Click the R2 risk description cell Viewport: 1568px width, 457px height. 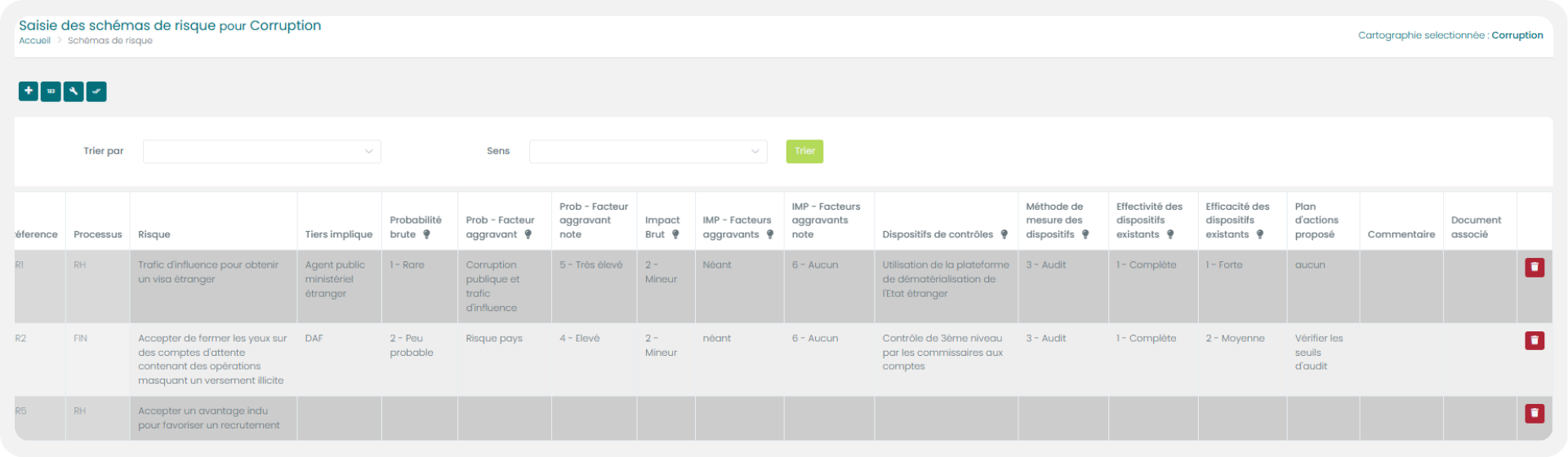click(212, 359)
